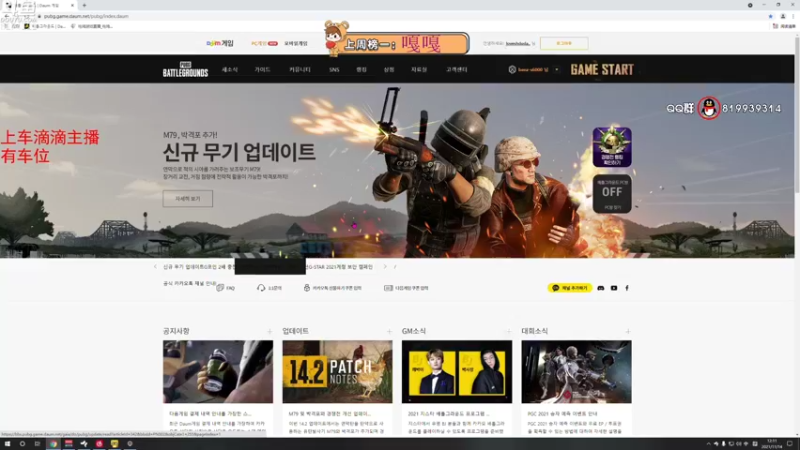Image resolution: width=800 pixels, height=450 pixels.
Task: Expand the account dropdown arrow in navbar
Action: pyautogui.click(x=557, y=69)
